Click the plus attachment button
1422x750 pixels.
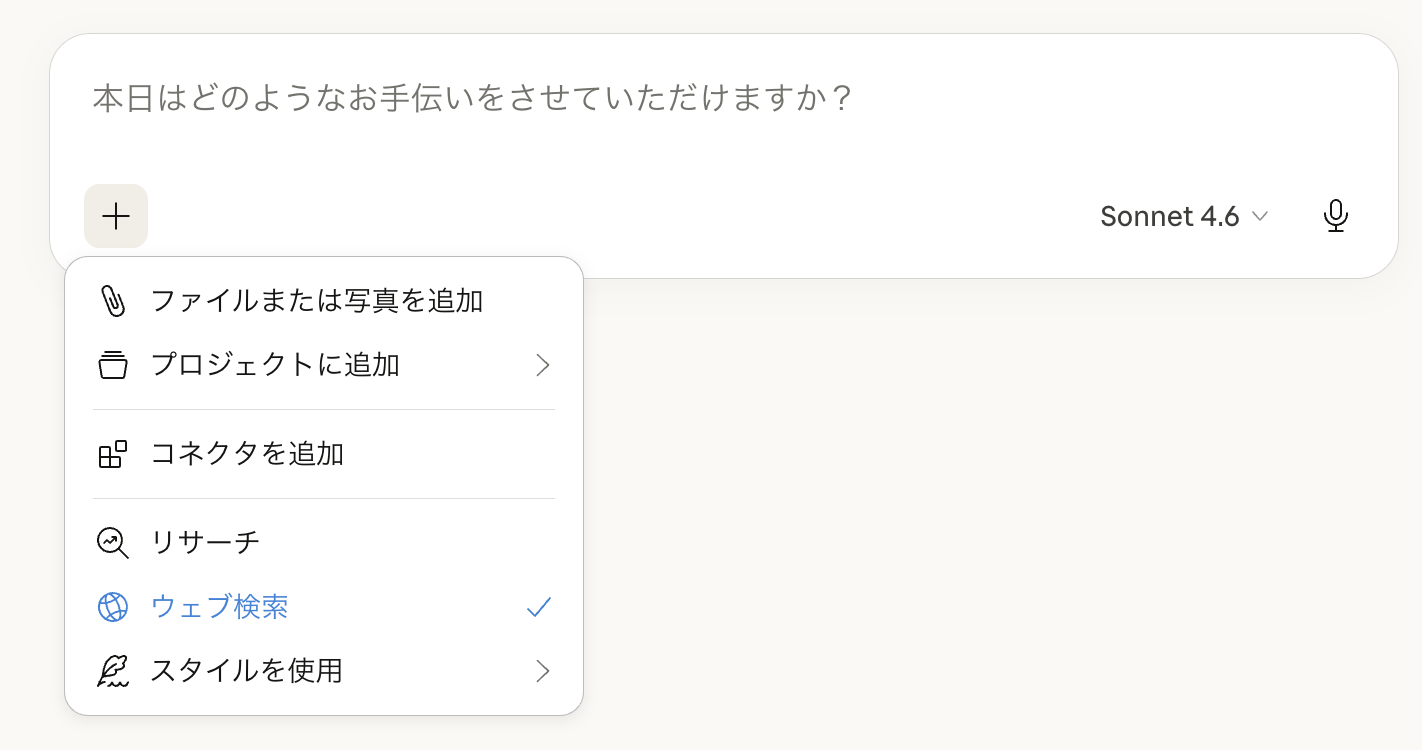(x=116, y=216)
